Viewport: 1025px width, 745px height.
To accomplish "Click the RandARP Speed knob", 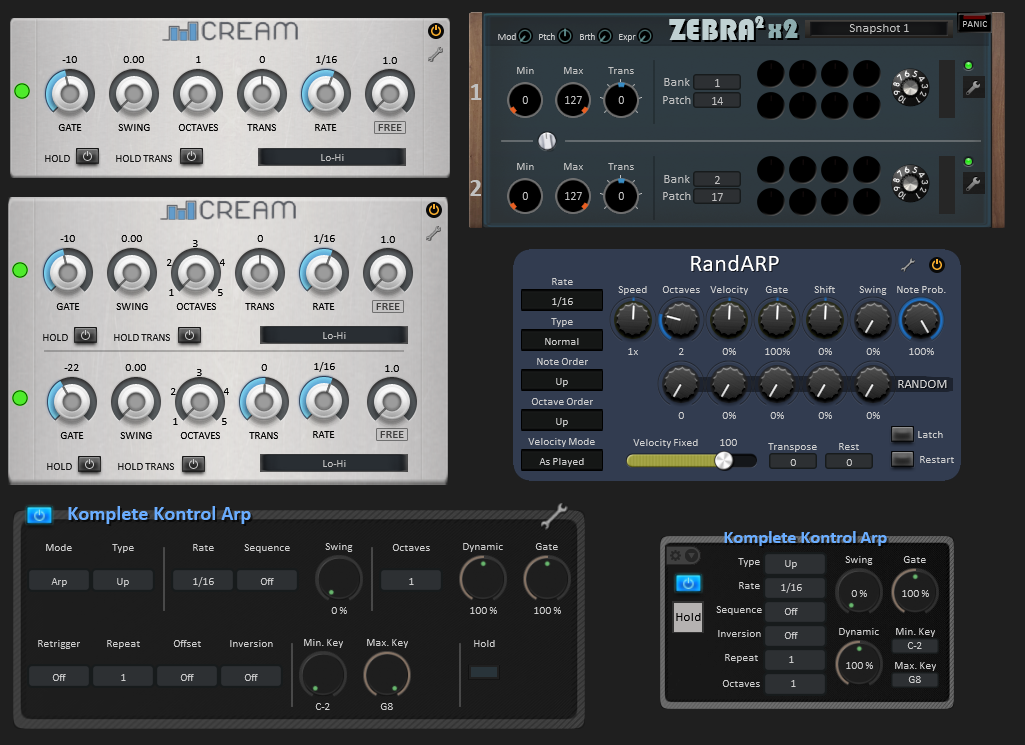I will tap(633, 319).
